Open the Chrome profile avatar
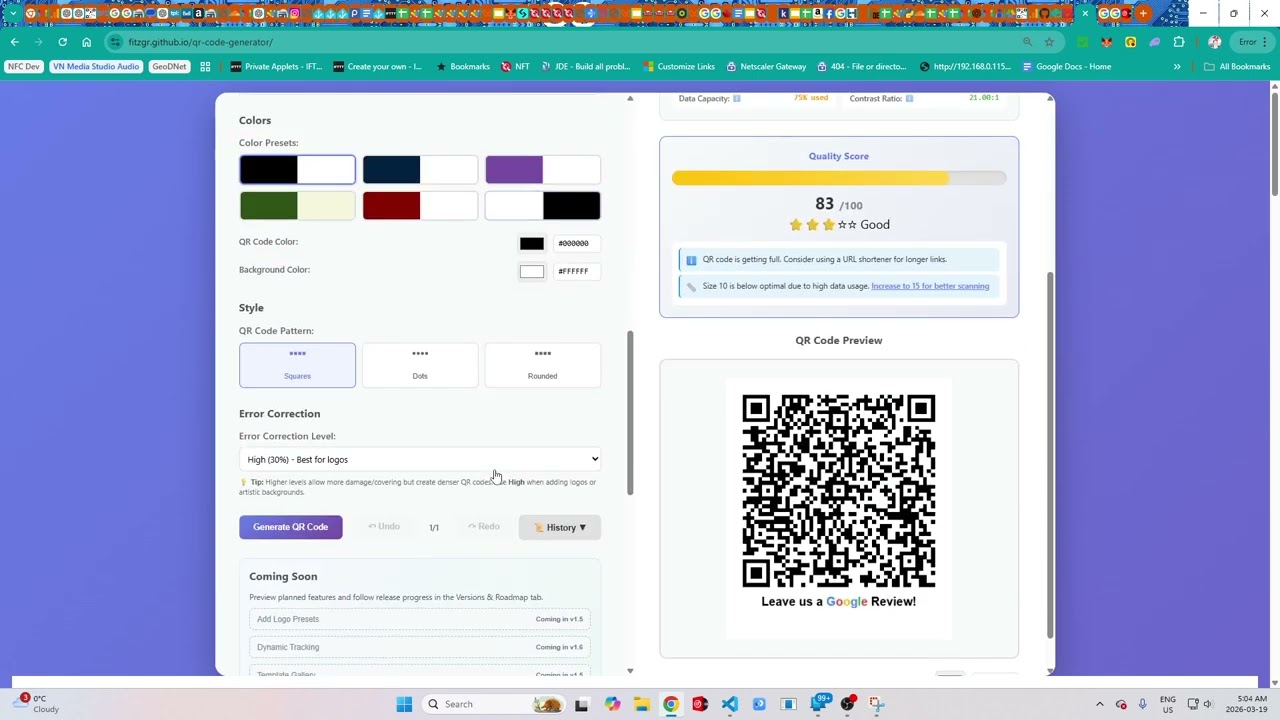The width and height of the screenshot is (1280, 720). [1214, 42]
